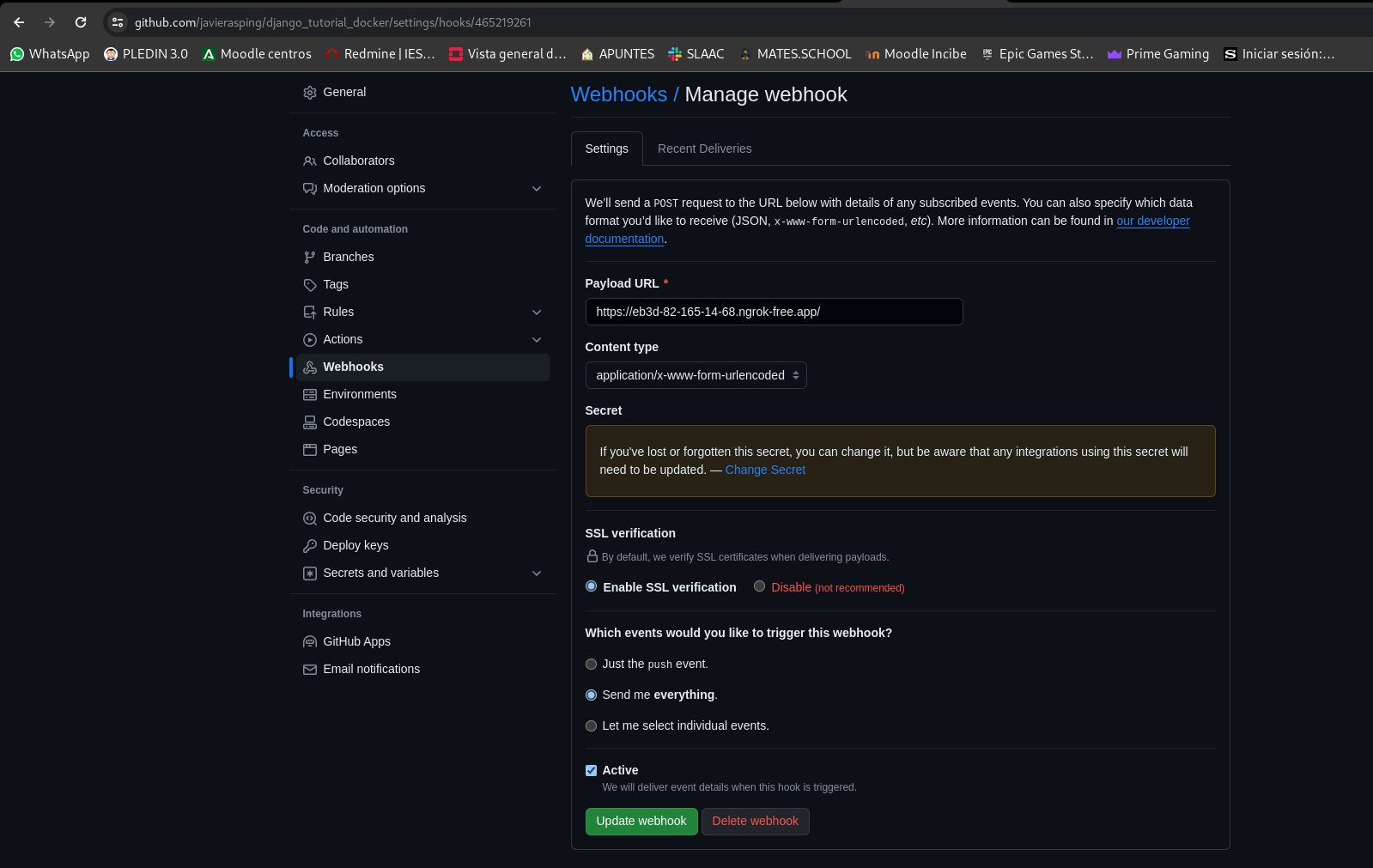Viewport: 1373px width, 868px height.
Task: Click the Tags label icon
Action: [310, 285]
